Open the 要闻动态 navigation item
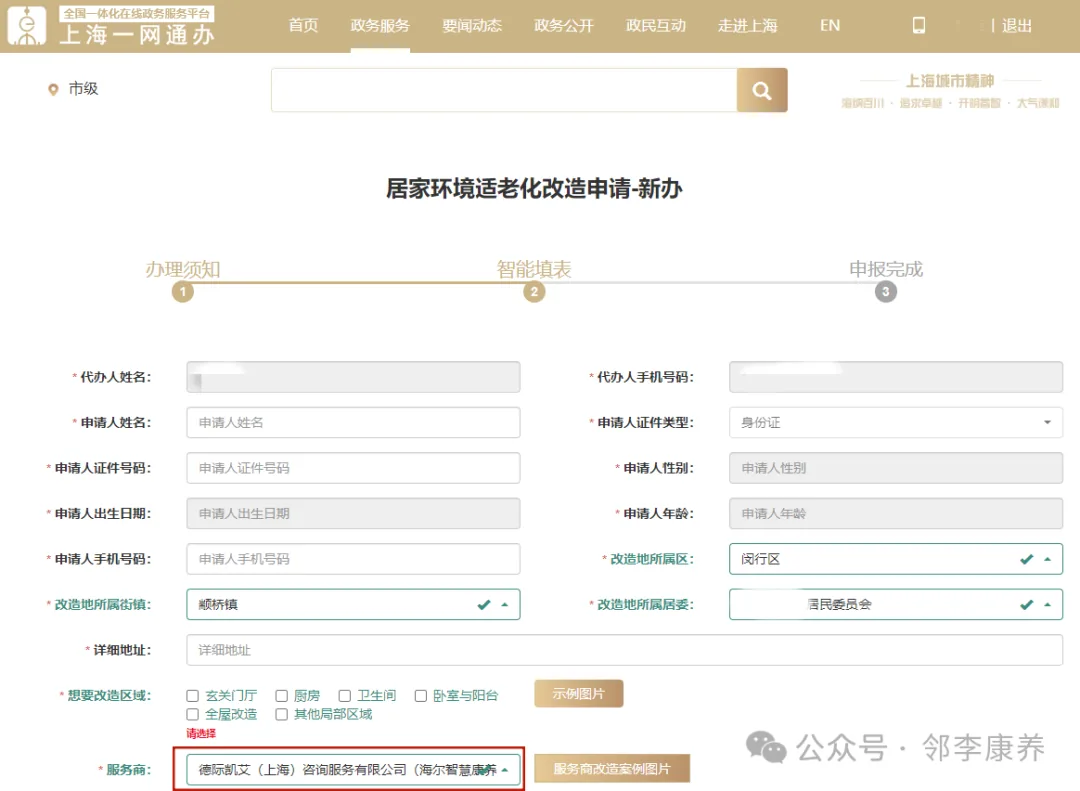This screenshot has width=1080, height=791. click(x=472, y=25)
